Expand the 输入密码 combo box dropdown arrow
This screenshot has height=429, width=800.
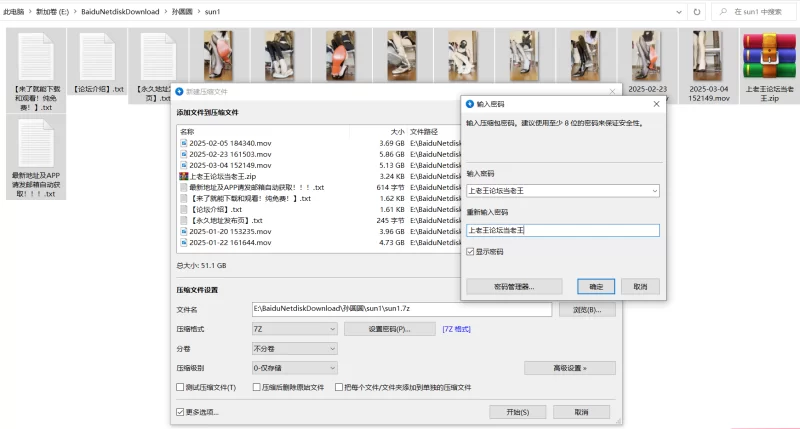[654, 191]
